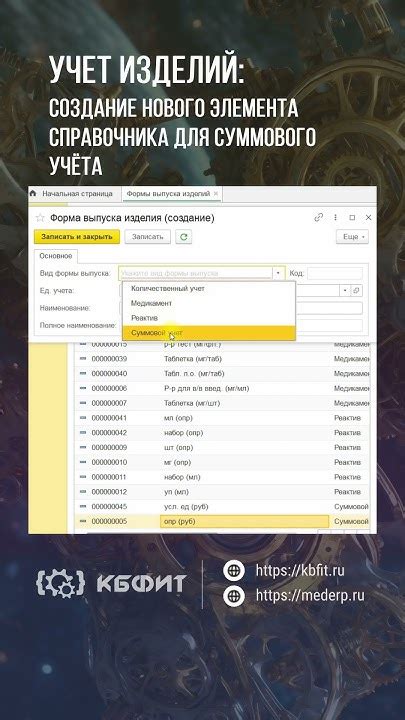Click the Код input field
The width and height of the screenshot is (405, 720).
click(335, 274)
